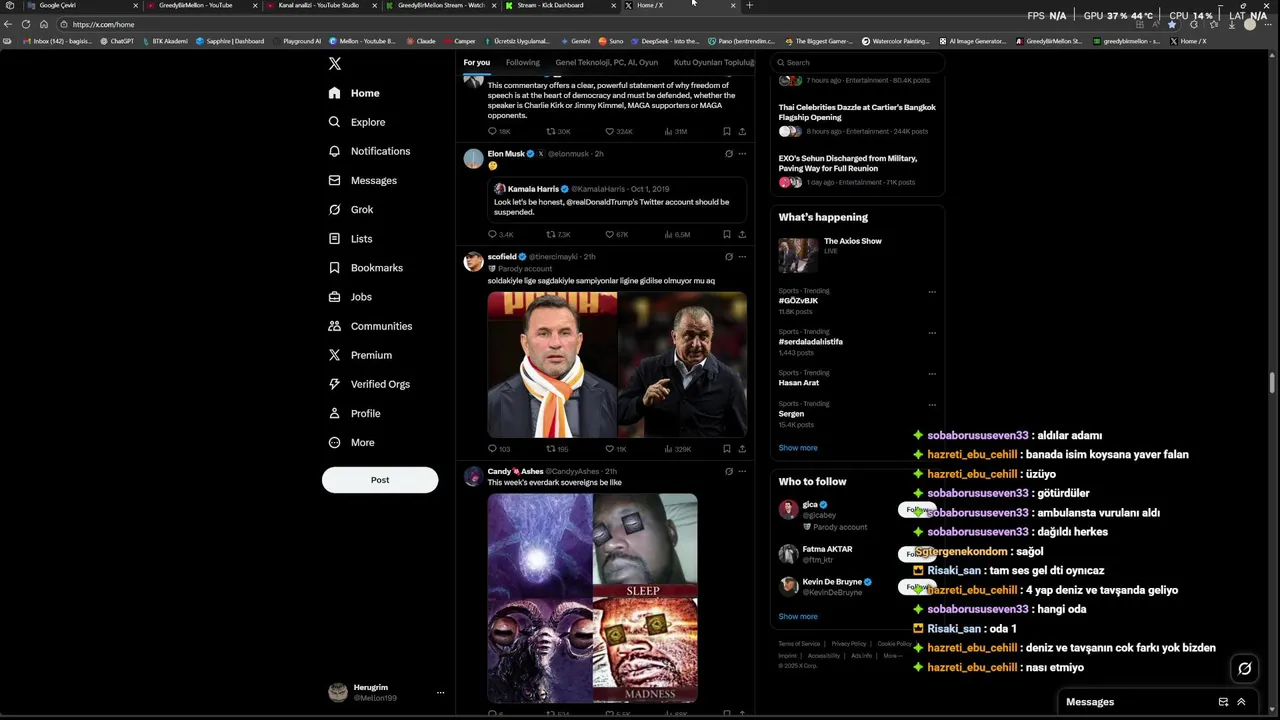Screen dimensions: 1280x720
Task: Follow the gica account
Action: (915, 510)
